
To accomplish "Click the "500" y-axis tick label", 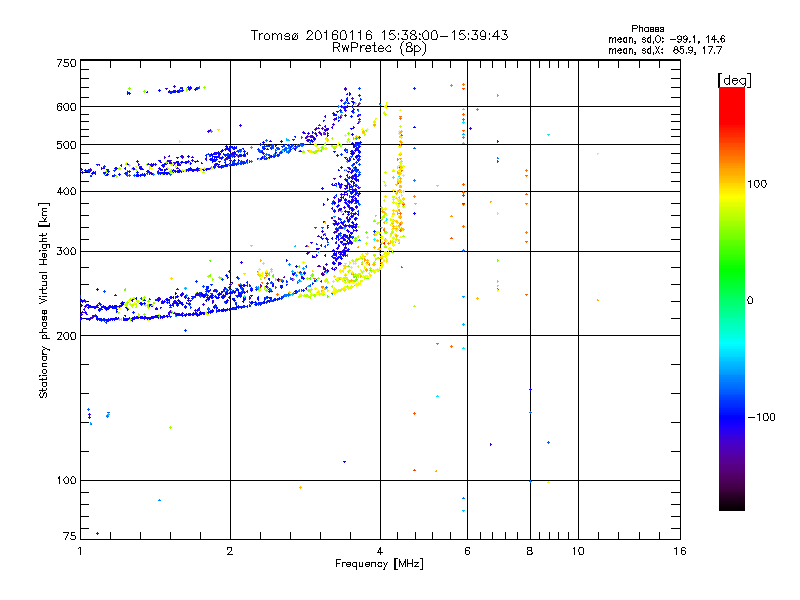I will 67,145.
